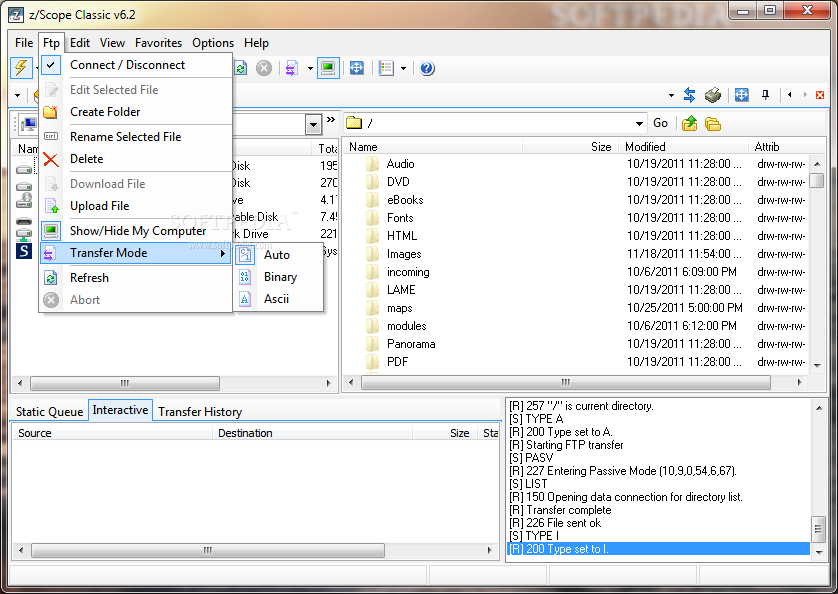The image size is (838, 594).
Task: Click the grey abort icon in toolbar
Action: pyautogui.click(x=264, y=68)
